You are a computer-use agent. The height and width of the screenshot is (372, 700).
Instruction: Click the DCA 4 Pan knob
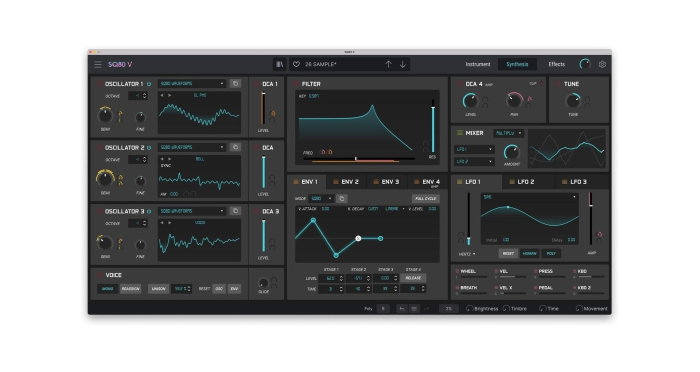pyautogui.click(x=514, y=101)
